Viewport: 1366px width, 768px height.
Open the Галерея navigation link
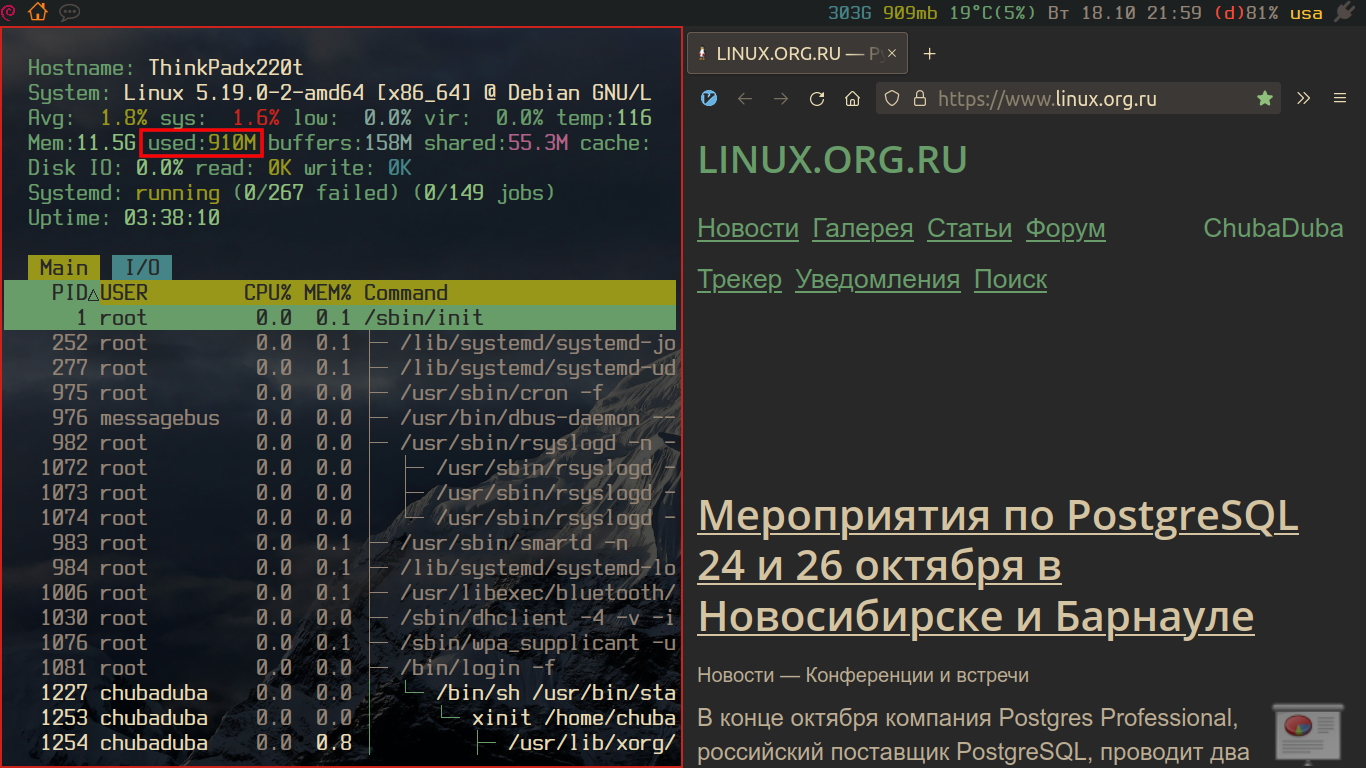863,228
